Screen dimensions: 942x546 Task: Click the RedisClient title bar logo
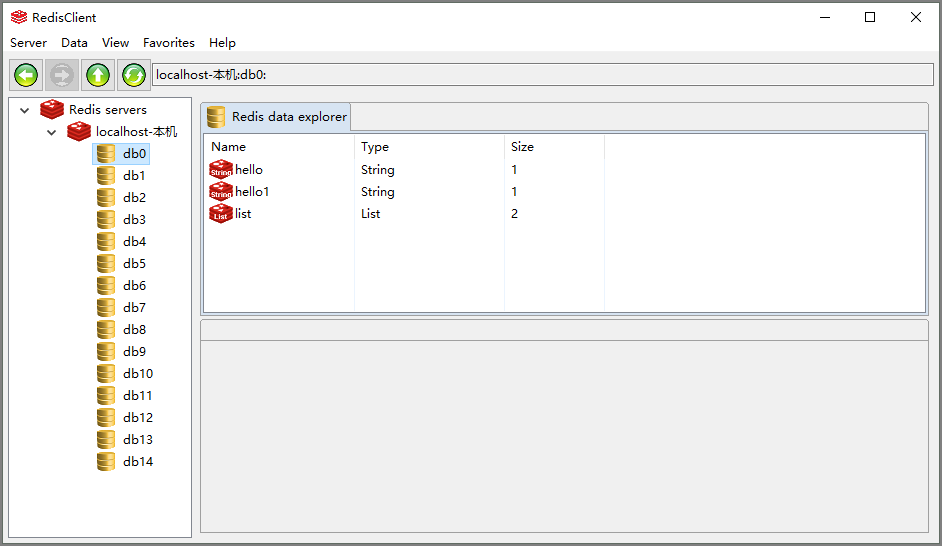click(19, 17)
